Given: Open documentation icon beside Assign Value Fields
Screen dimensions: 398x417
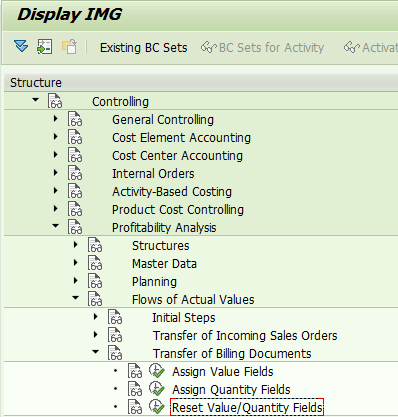Looking at the screenshot, I should pos(135,371).
